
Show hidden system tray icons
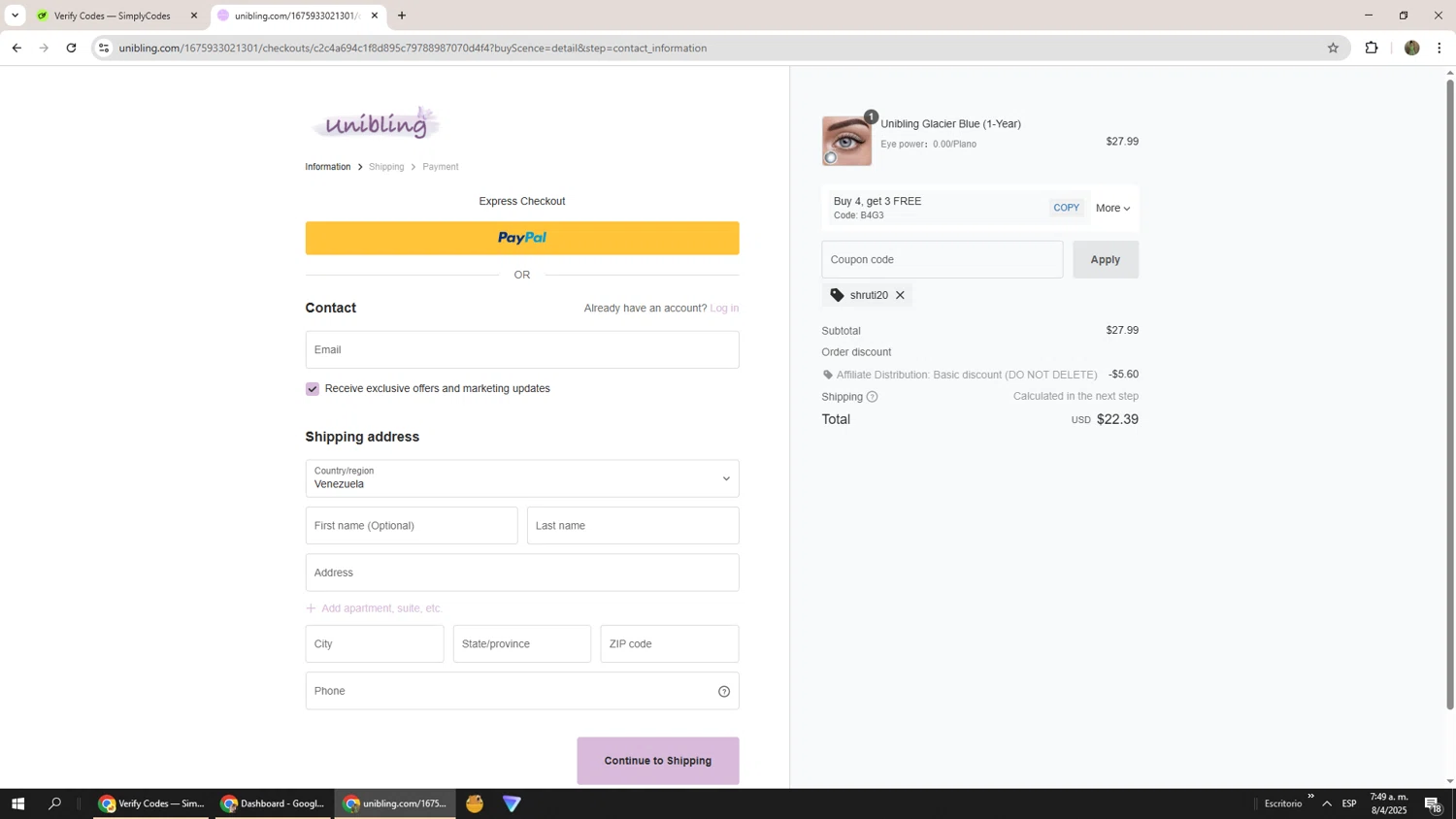tap(1327, 803)
